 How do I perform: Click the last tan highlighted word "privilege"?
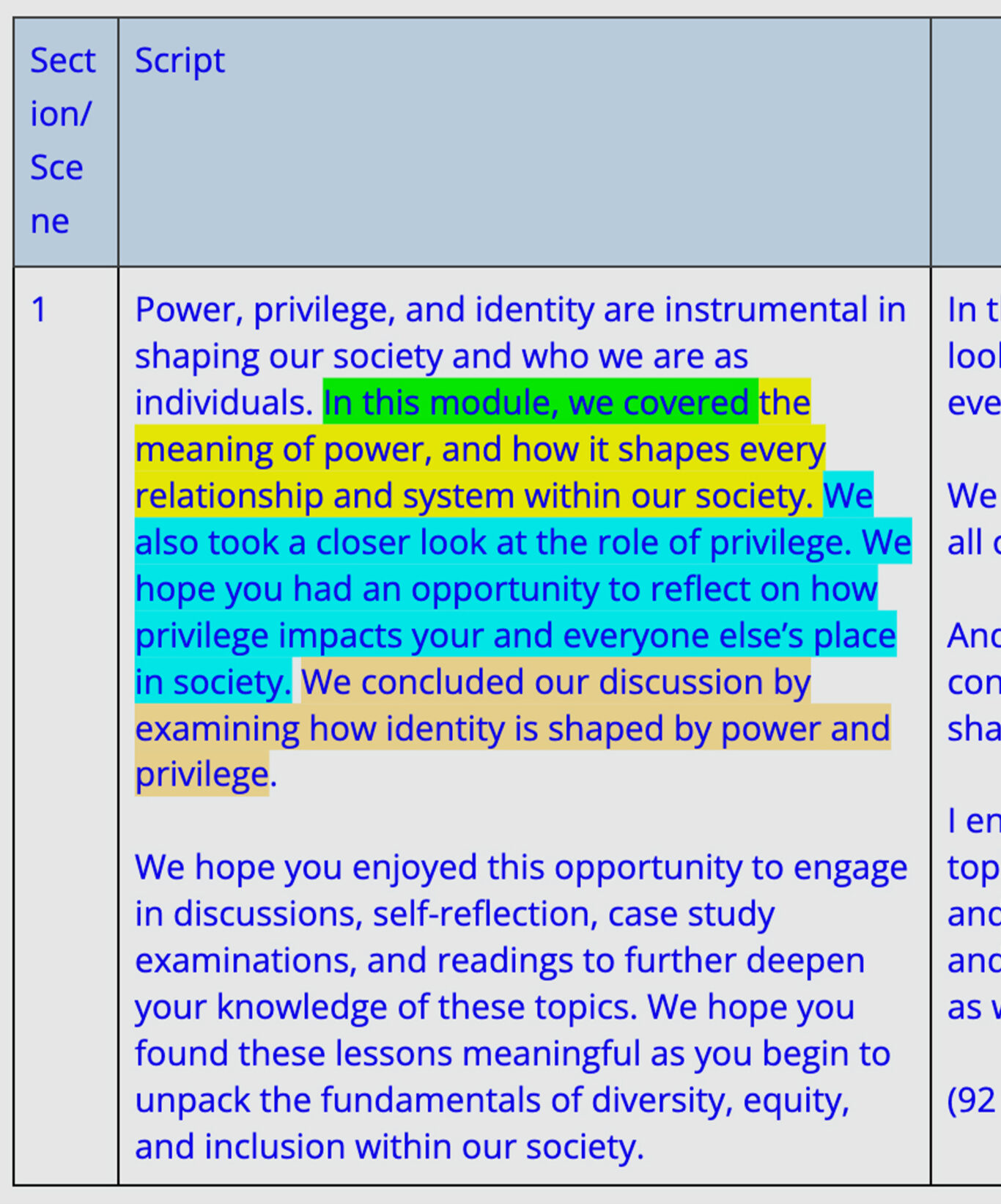point(202,775)
